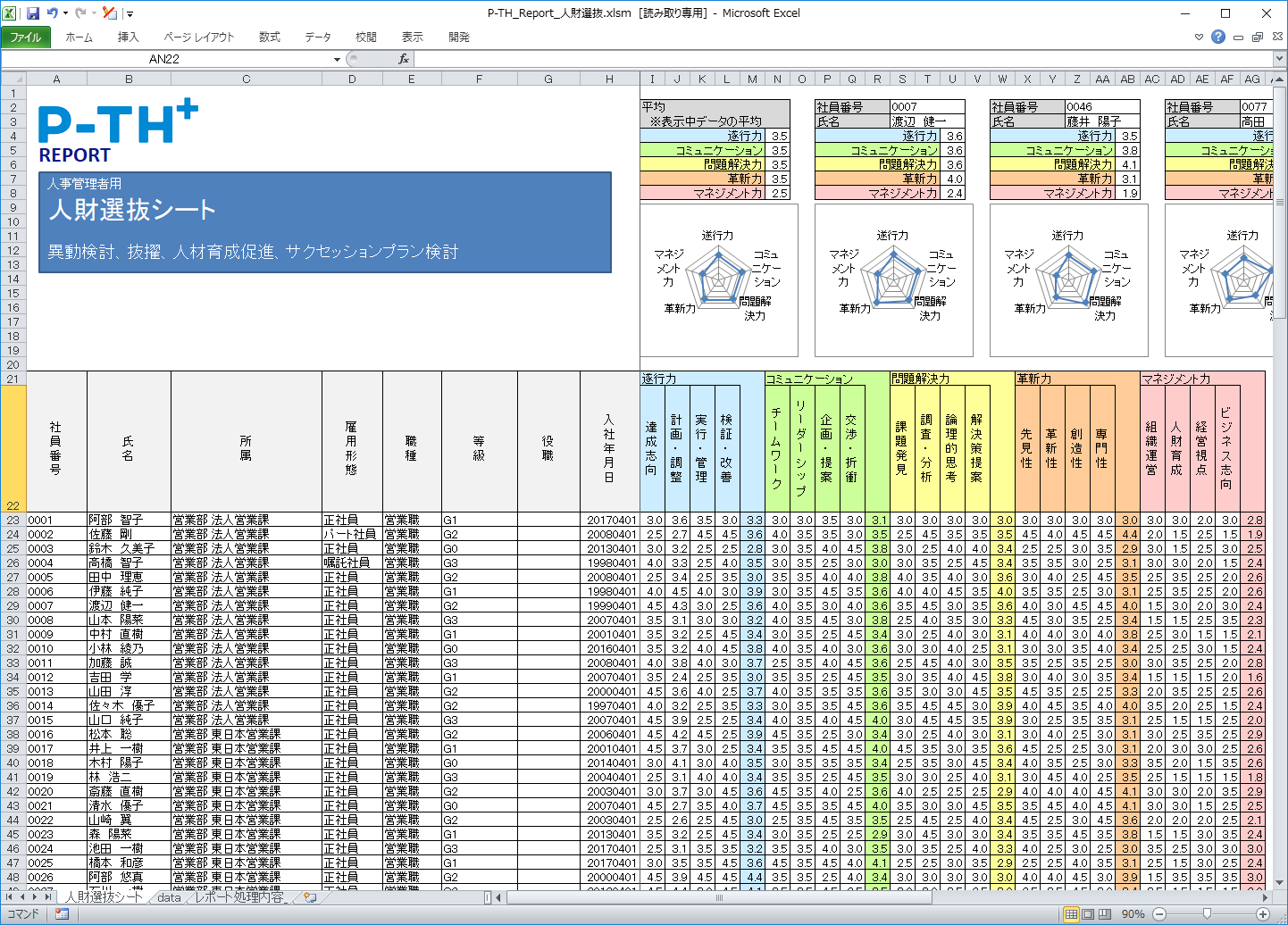Switch to the 挿入 ribbon tab

(x=129, y=37)
